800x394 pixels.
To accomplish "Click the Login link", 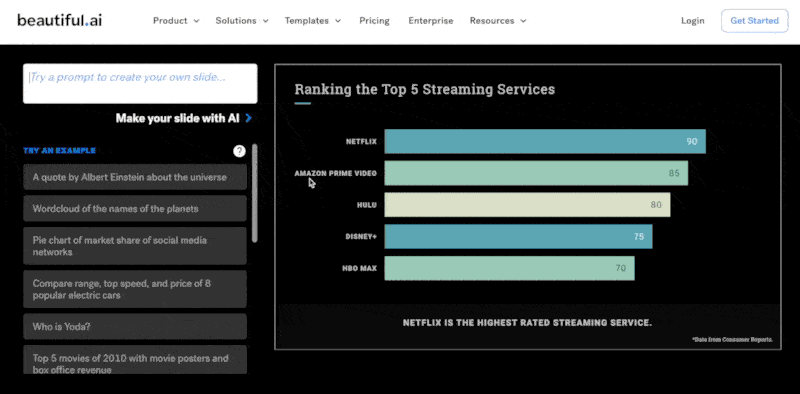I will (x=692, y=21).
